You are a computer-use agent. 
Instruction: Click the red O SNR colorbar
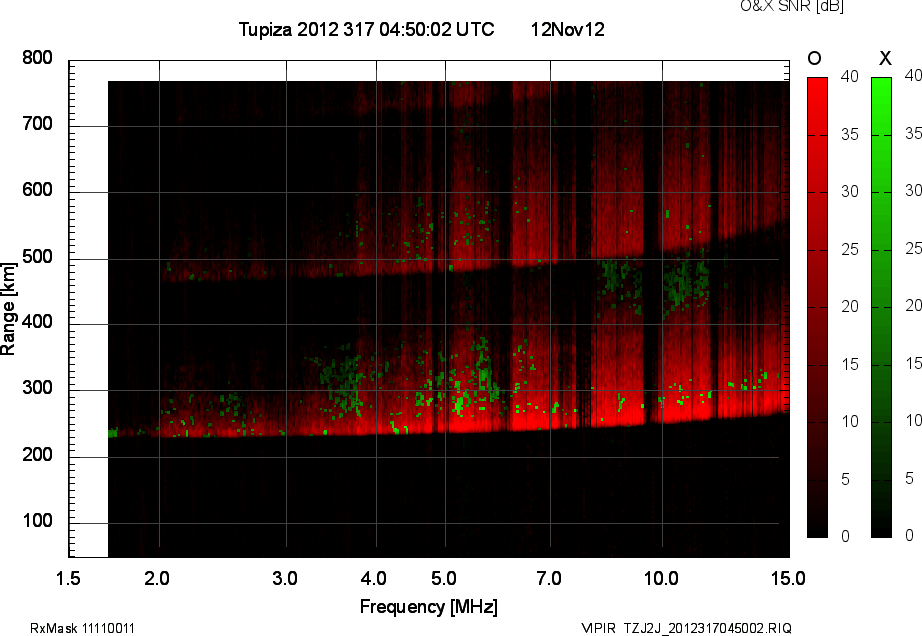click(x=817, y=307)
